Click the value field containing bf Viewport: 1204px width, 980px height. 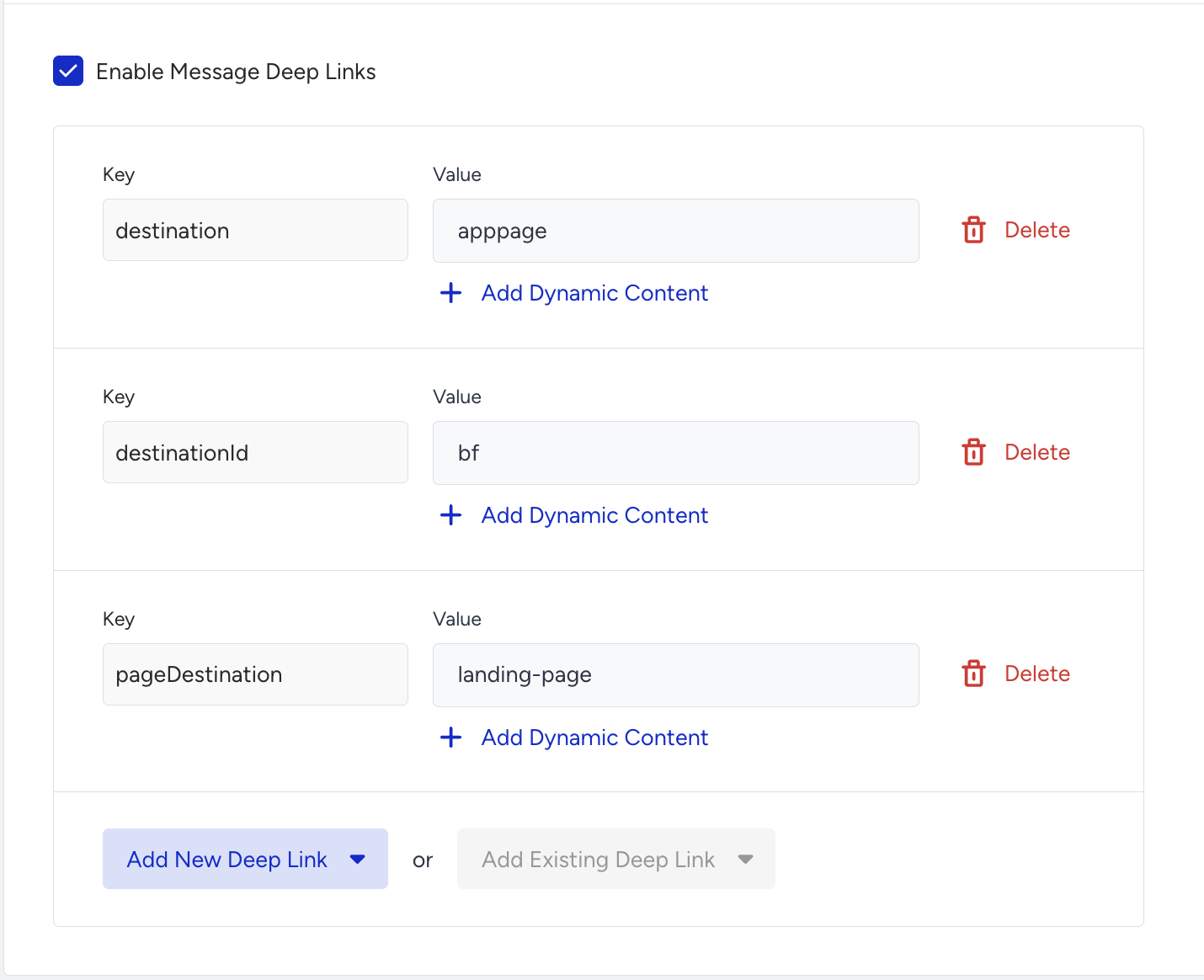pyautogui.click(x=675, y=453)
